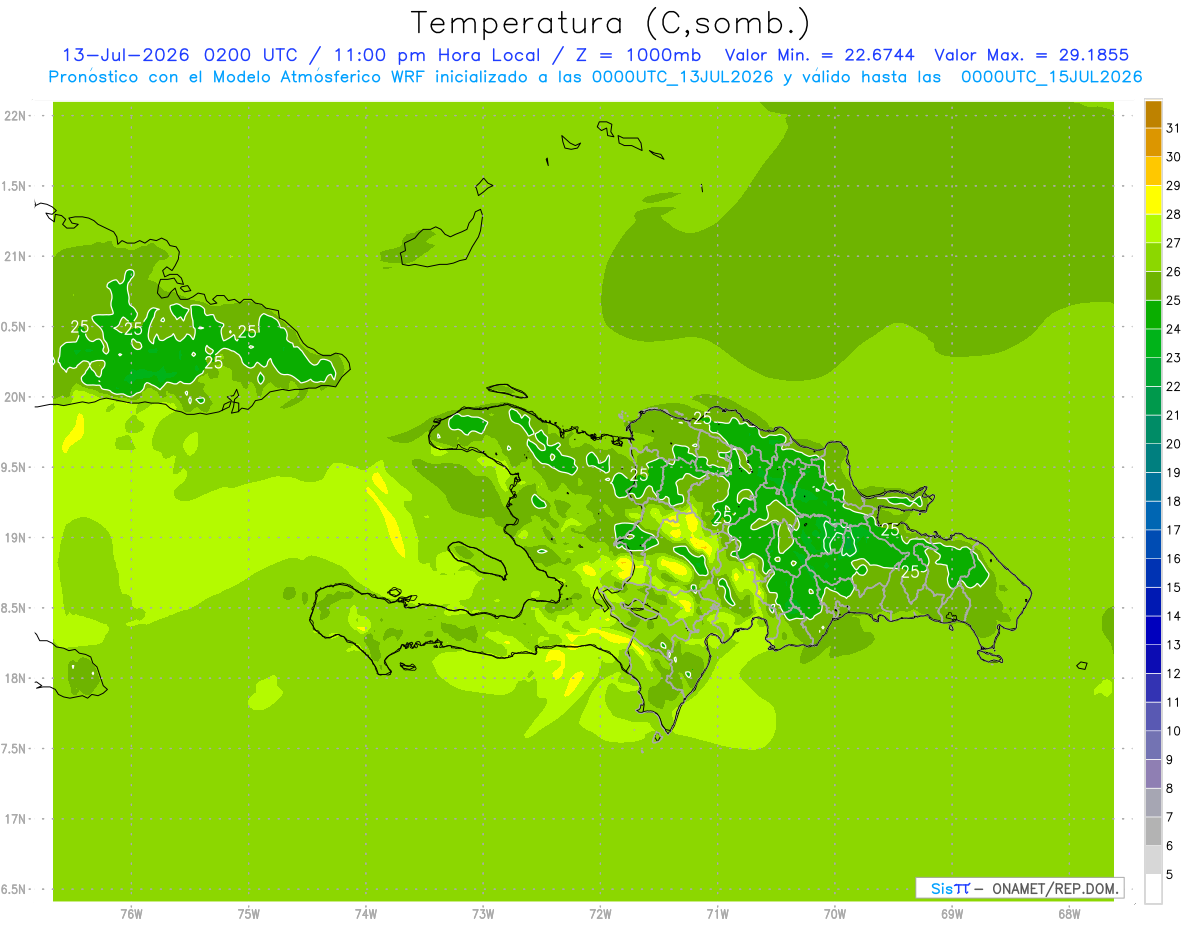Click the 18N latitude axis label

pos(14,679)
